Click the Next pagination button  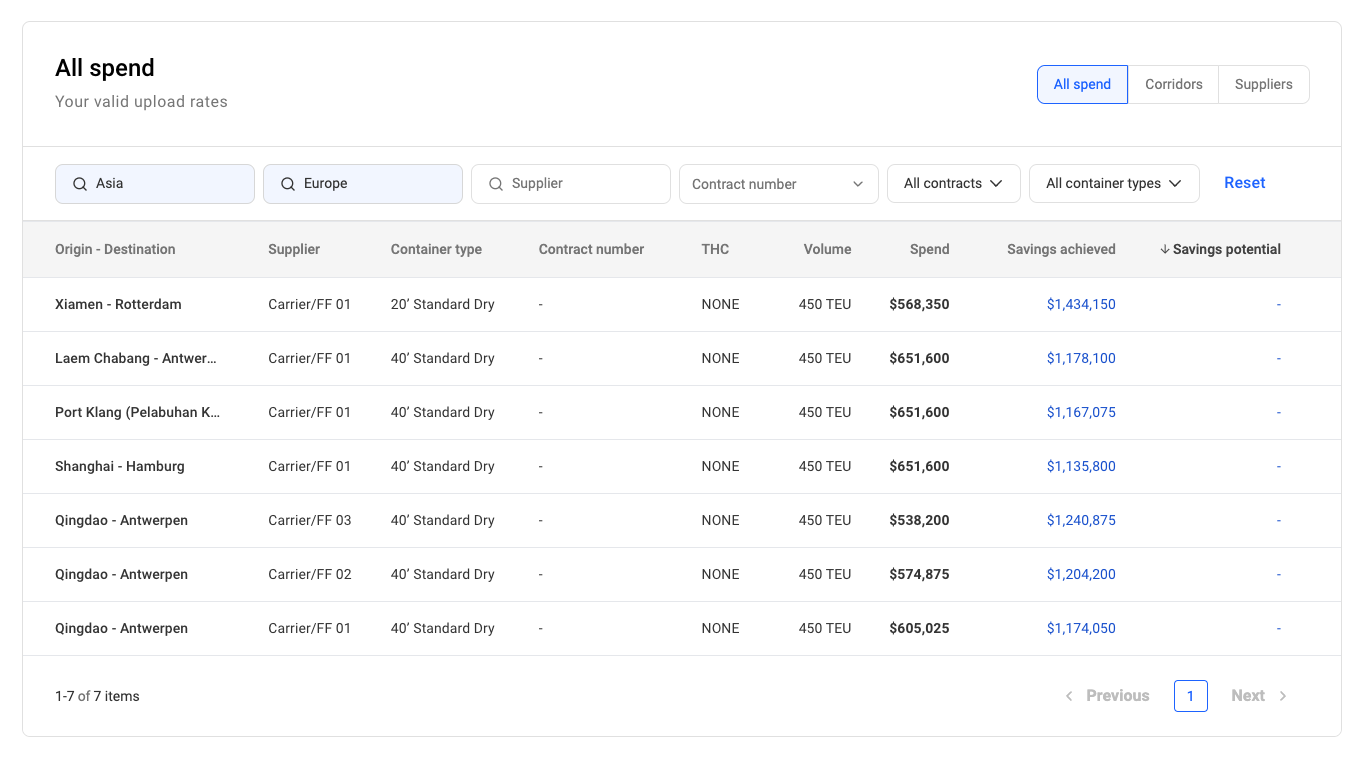coord(1259,696)
